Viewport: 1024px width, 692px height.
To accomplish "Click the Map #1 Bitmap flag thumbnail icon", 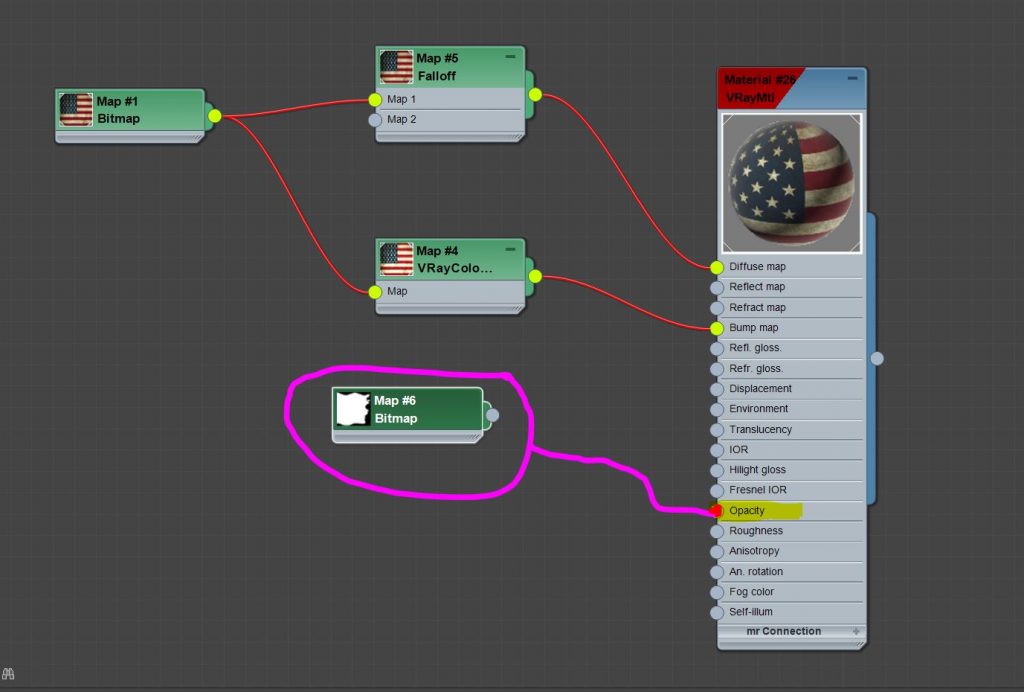I will (75, 108).
